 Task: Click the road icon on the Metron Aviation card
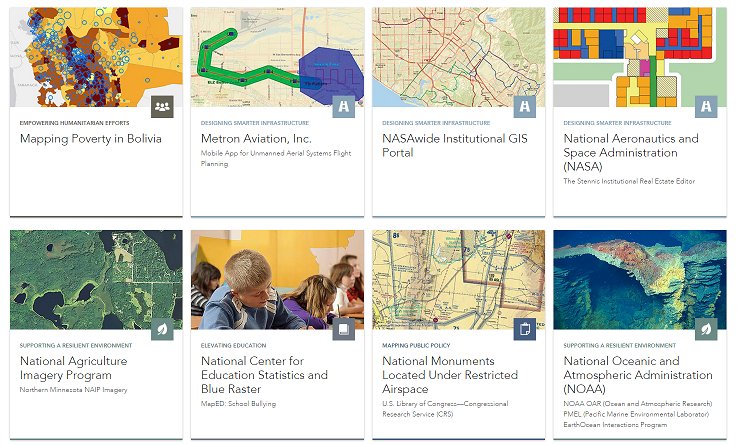tap(344, 107)
